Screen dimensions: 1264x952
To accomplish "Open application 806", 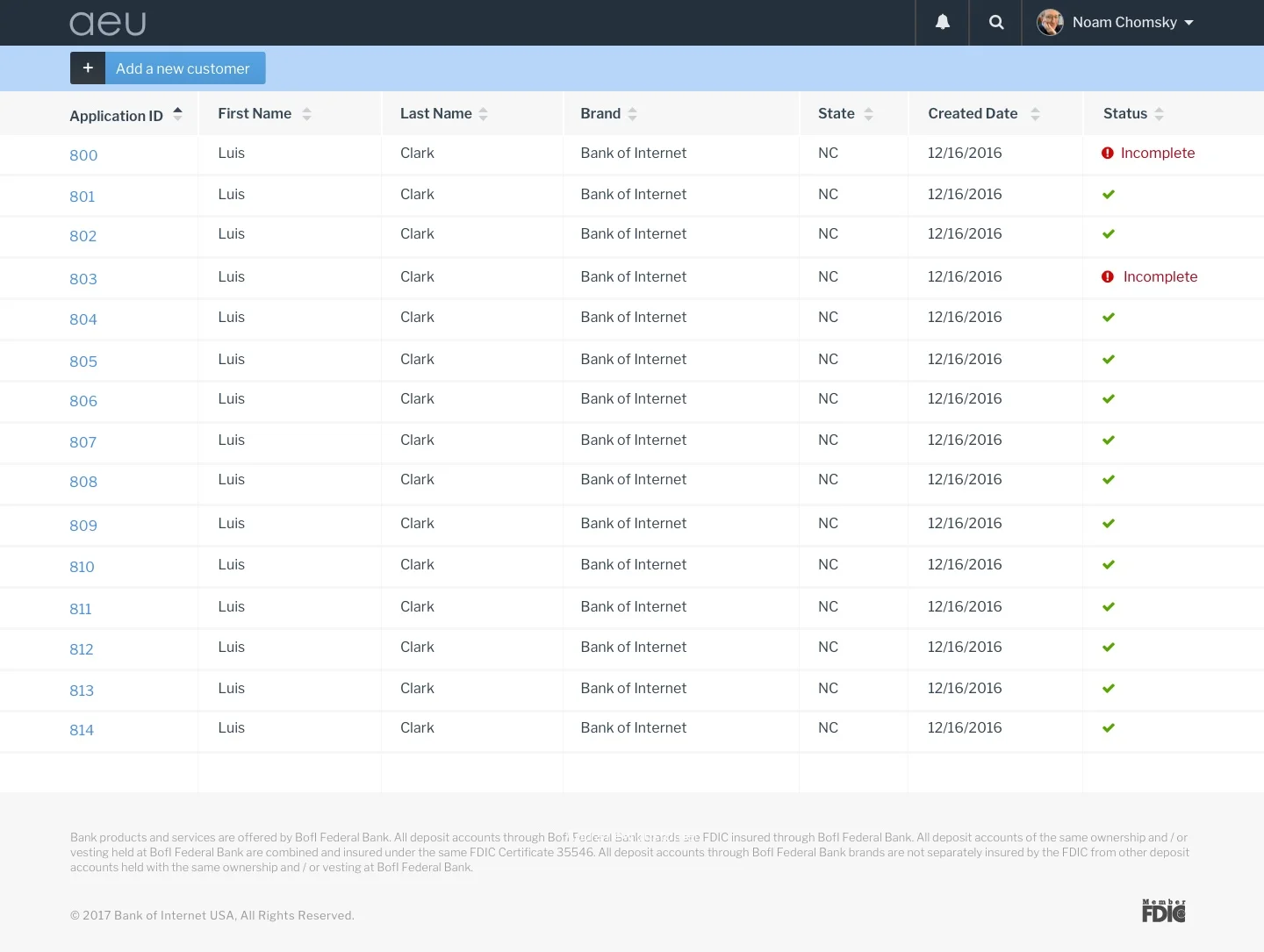I will pyautogui.click(x=83, y=401).
